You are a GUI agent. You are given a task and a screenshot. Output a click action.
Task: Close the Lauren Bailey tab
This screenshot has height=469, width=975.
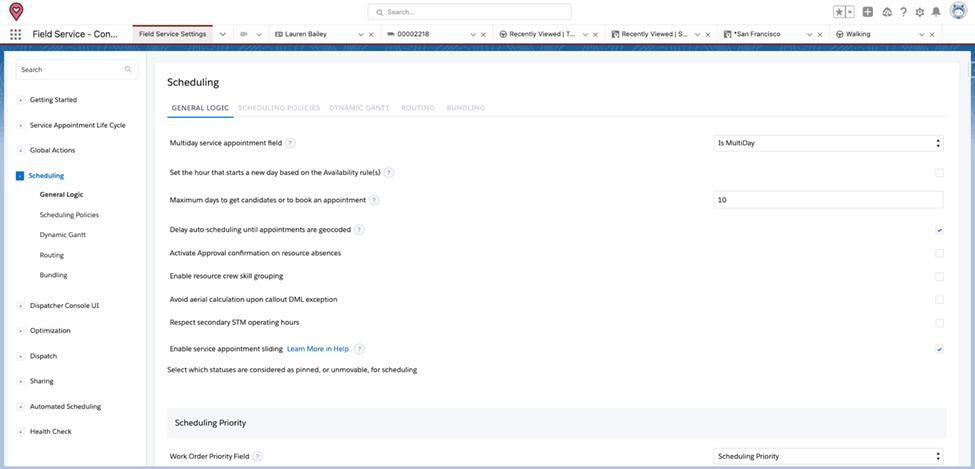(x=371, y=35)
